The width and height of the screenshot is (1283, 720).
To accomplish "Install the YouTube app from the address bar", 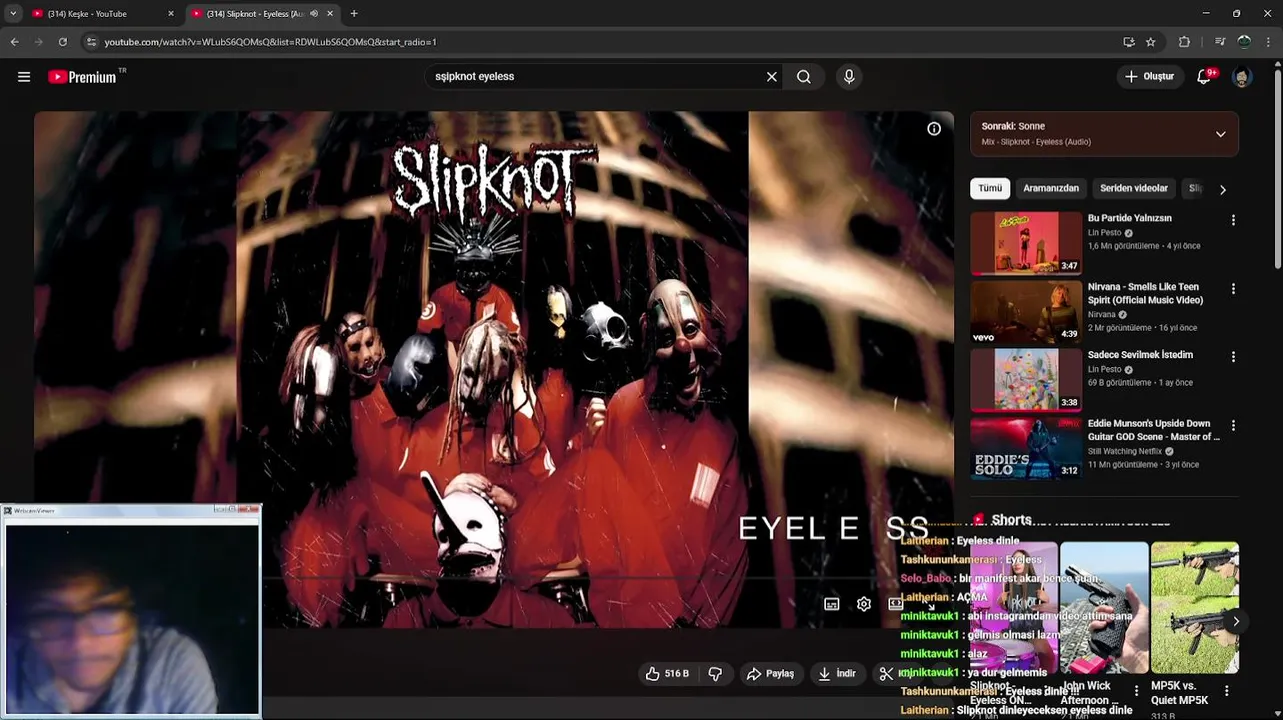I will [x=1129, y=42].
